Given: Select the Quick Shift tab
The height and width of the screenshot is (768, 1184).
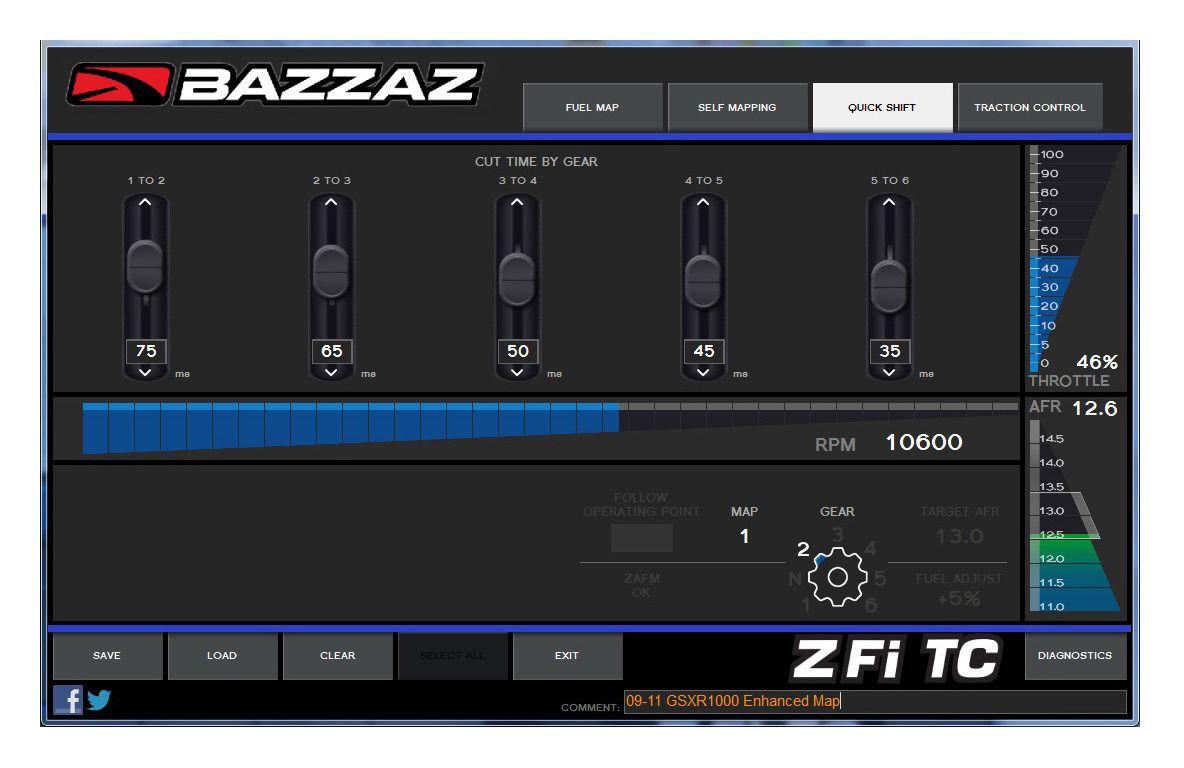Looking at the screenshot, I should pos(883,107).
